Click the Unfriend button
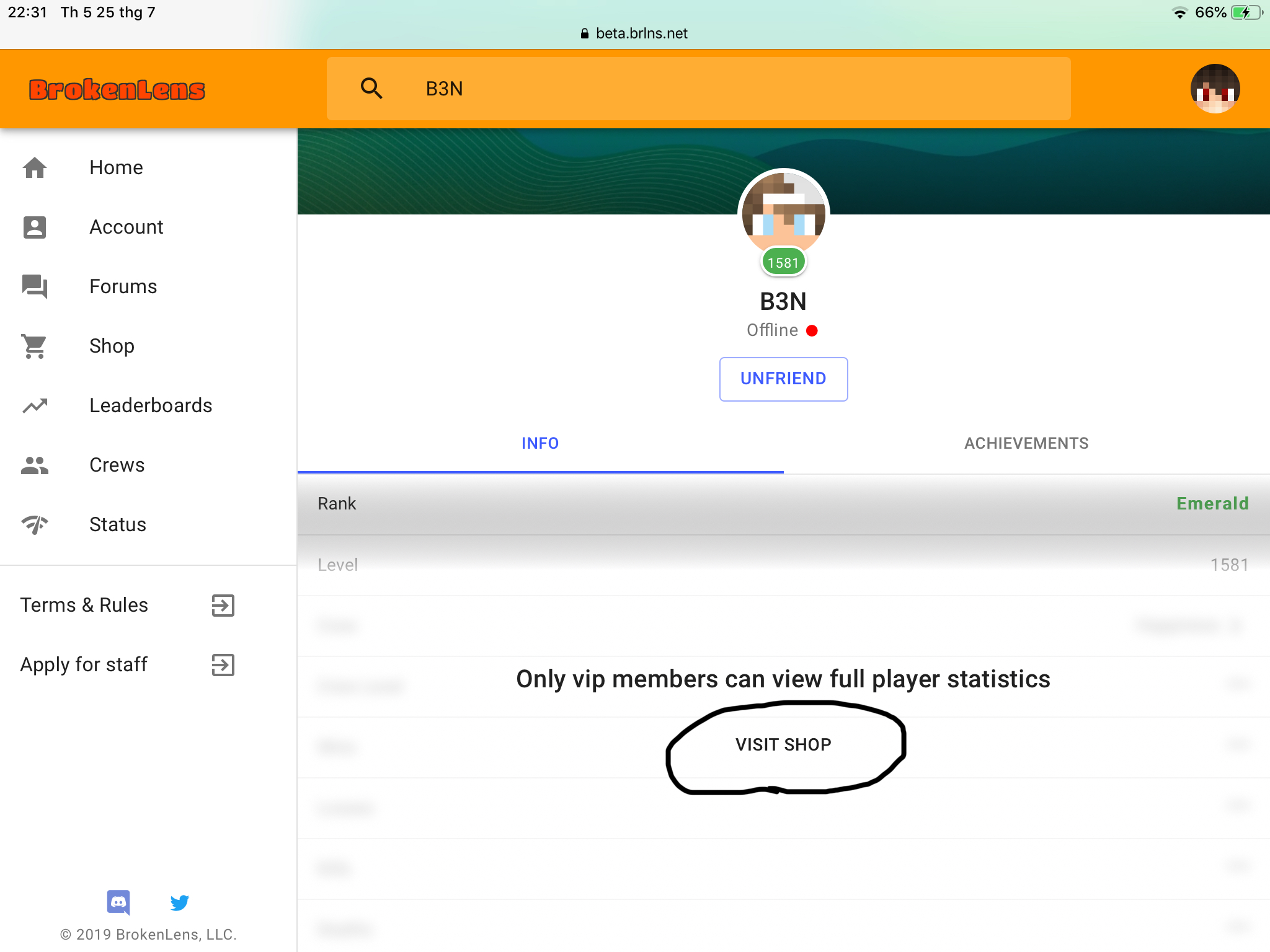Image resolution: width=1270 pixels, height=952 pixels. (783, 379)
